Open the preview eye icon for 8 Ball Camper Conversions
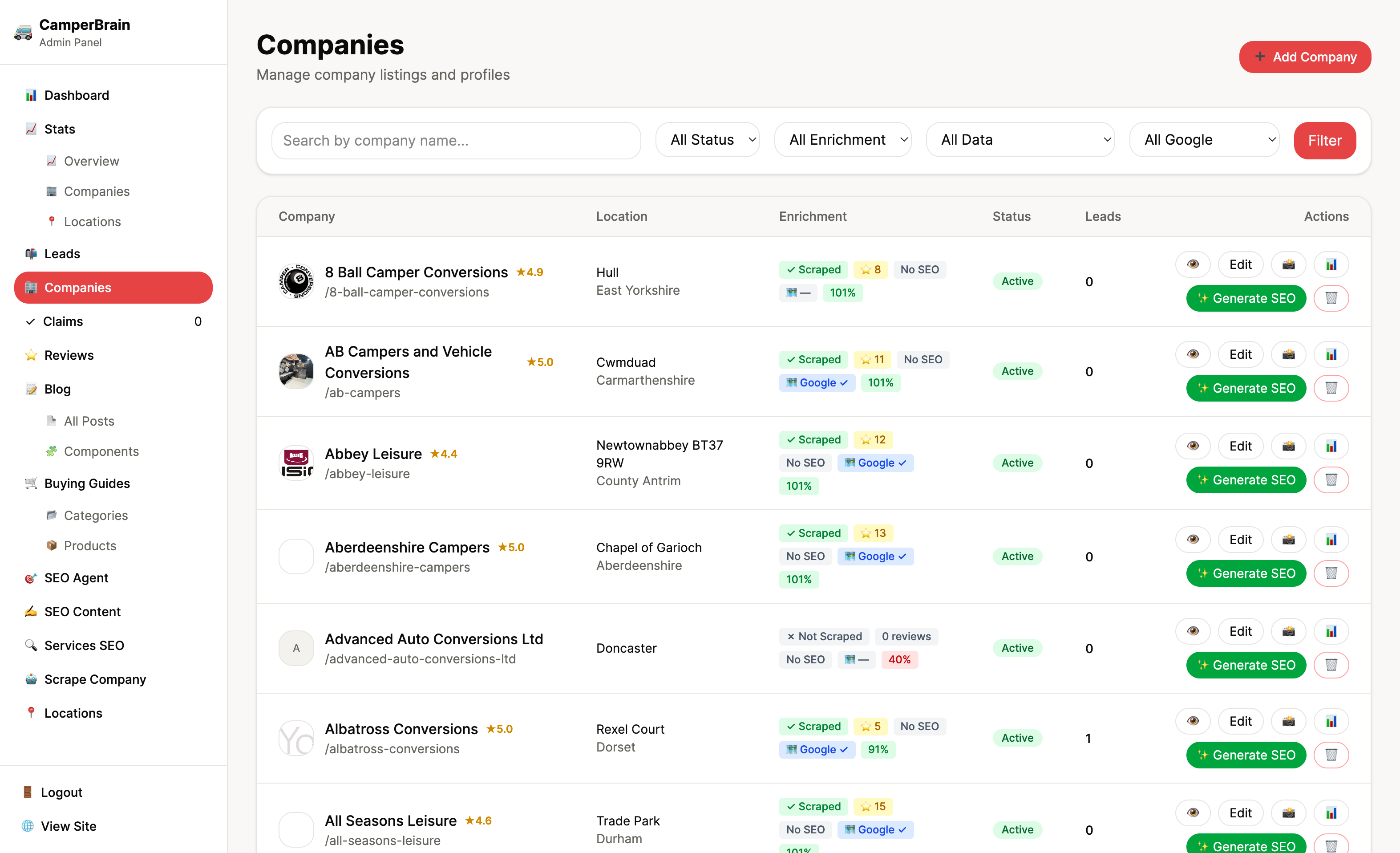The height and width of the screenshot is (853, 1400). coord(1193,264)
